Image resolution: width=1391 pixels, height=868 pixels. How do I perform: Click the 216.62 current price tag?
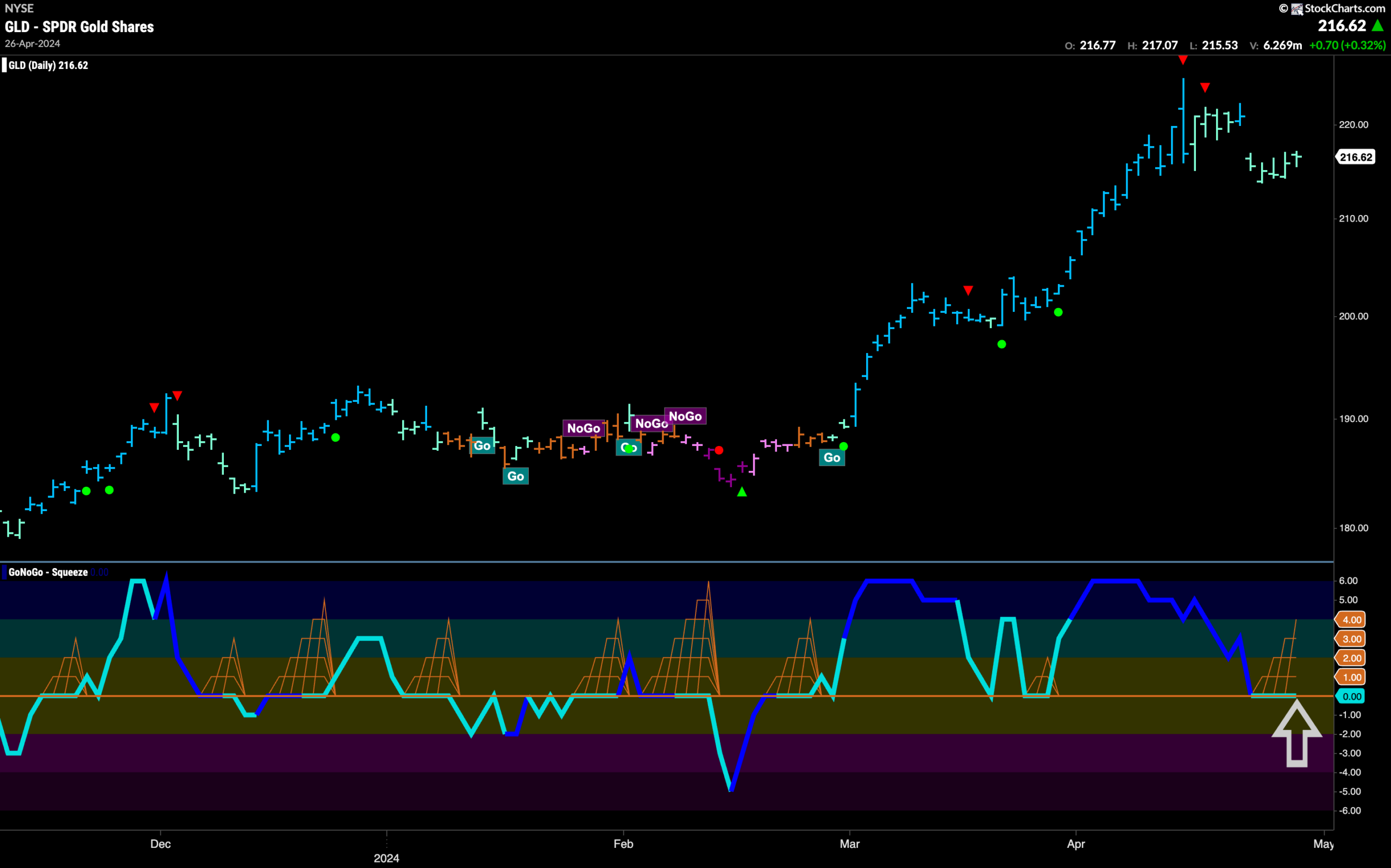[x=1356, y=158]
